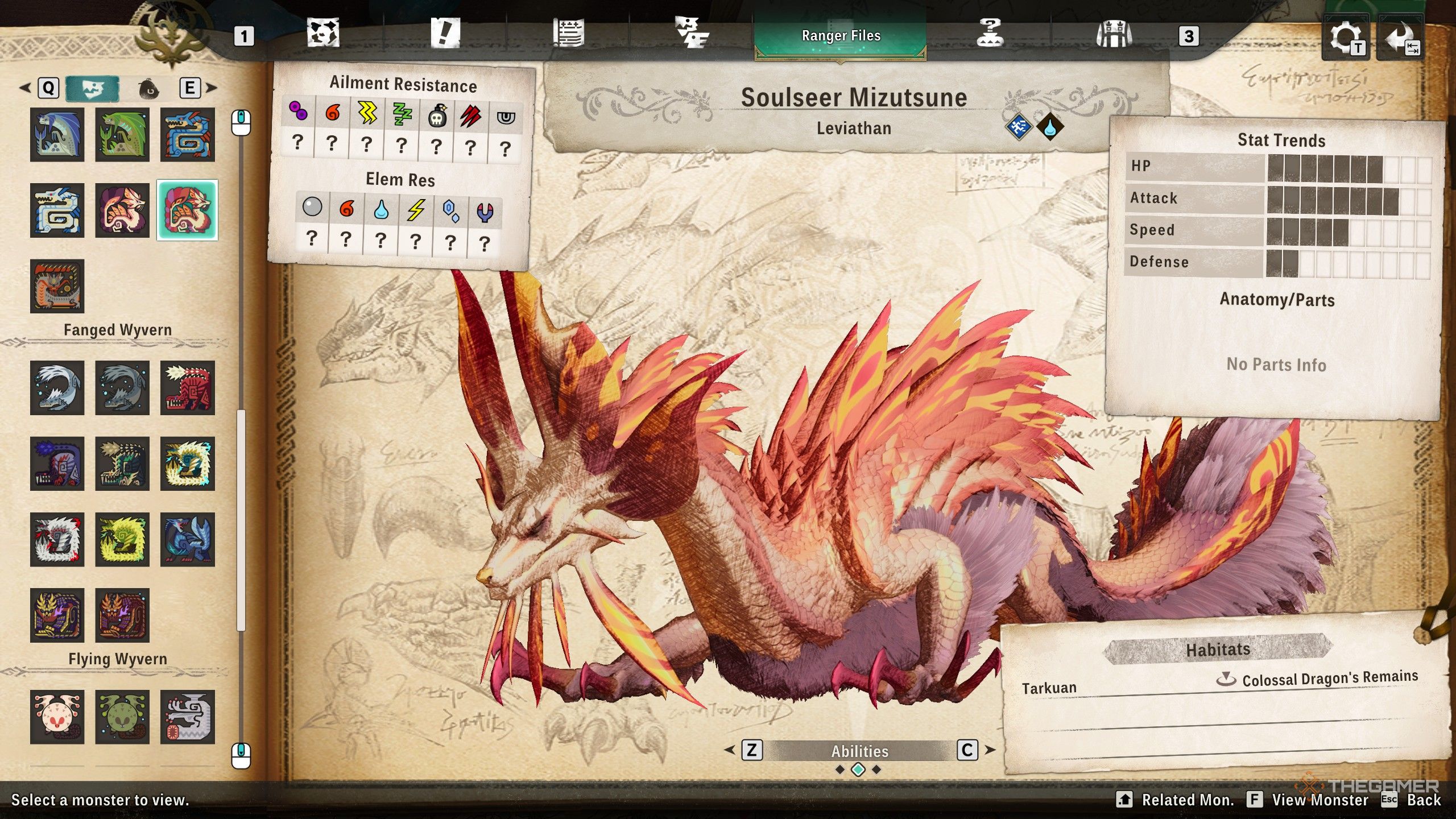Open the question mark help tab
This screenshot has width=1456, height=819.
click(x=990, y=33)
